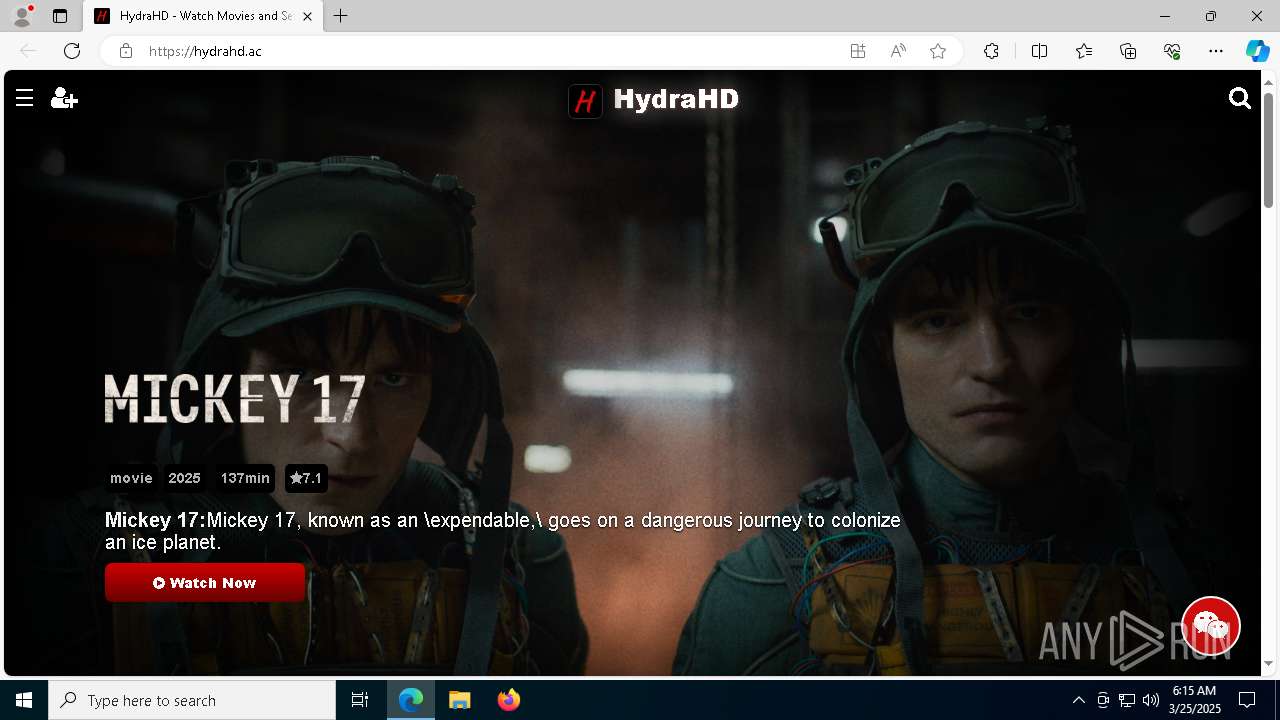Open Collections in Edge toolbar

tap(1128, 51)
